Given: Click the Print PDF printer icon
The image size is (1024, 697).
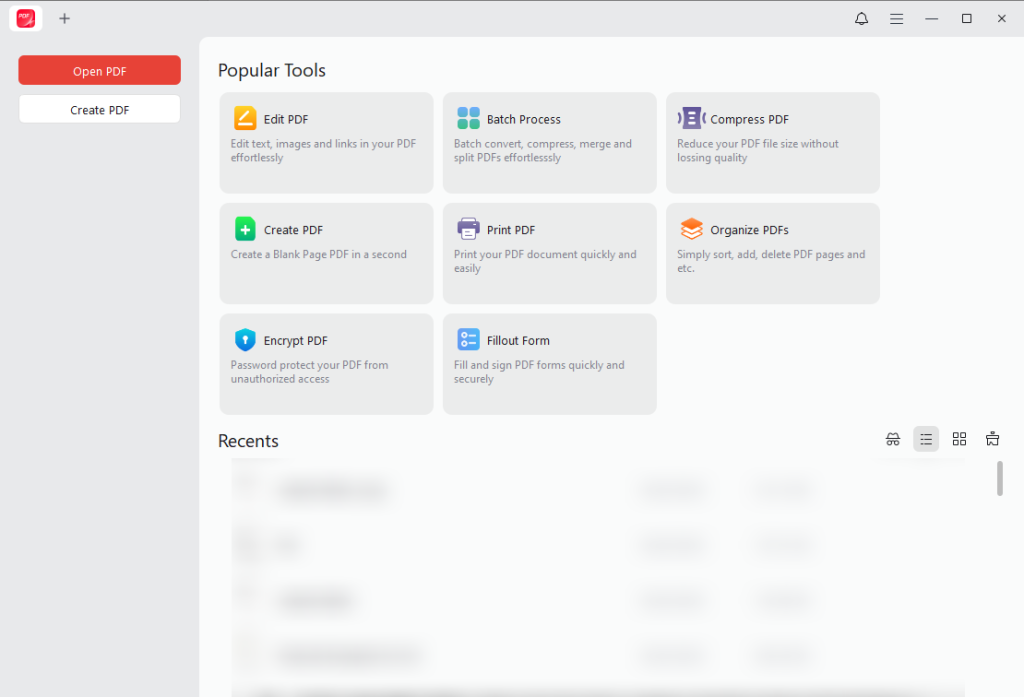Looking at the screenshot, I should pos(468,229).
